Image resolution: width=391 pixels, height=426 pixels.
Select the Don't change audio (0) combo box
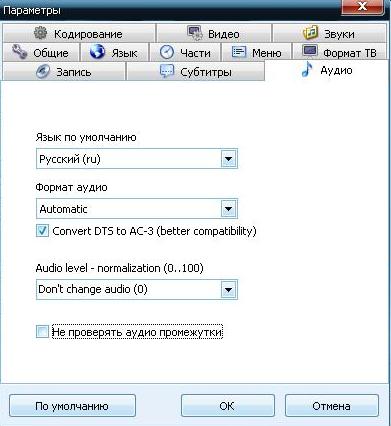tap(137, 289)
